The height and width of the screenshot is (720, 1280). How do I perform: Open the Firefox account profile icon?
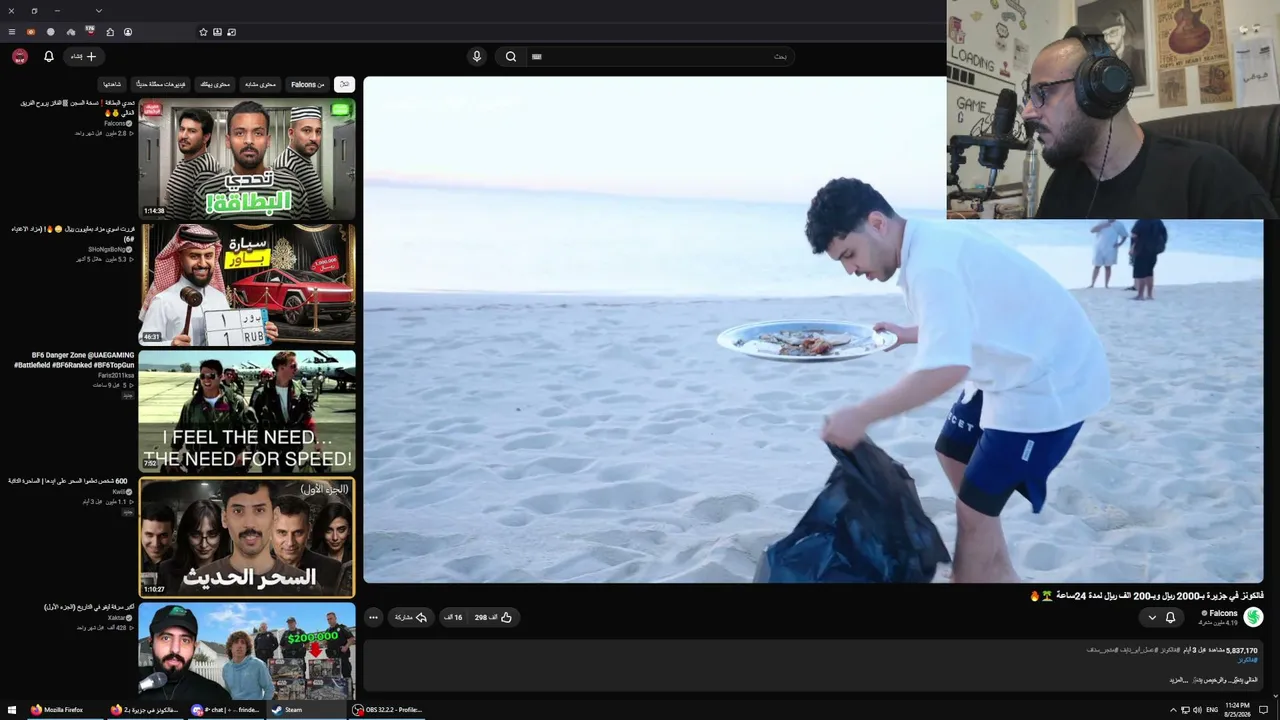click(128, 32)
